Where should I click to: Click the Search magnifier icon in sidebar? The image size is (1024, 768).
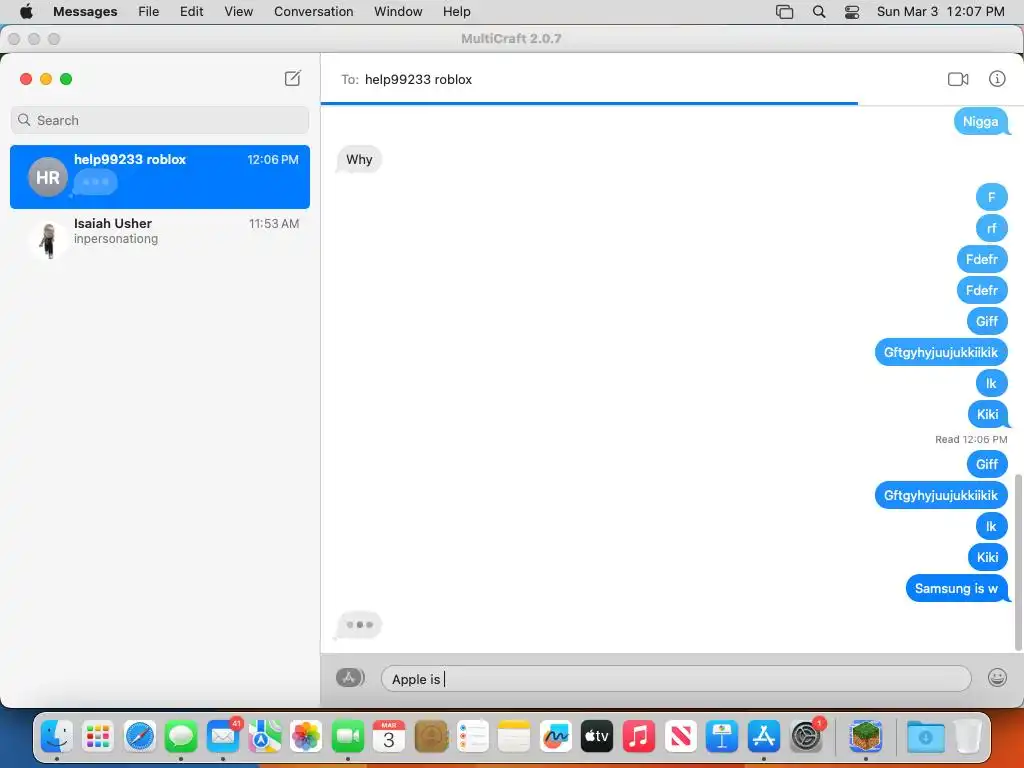click(24, 120)
